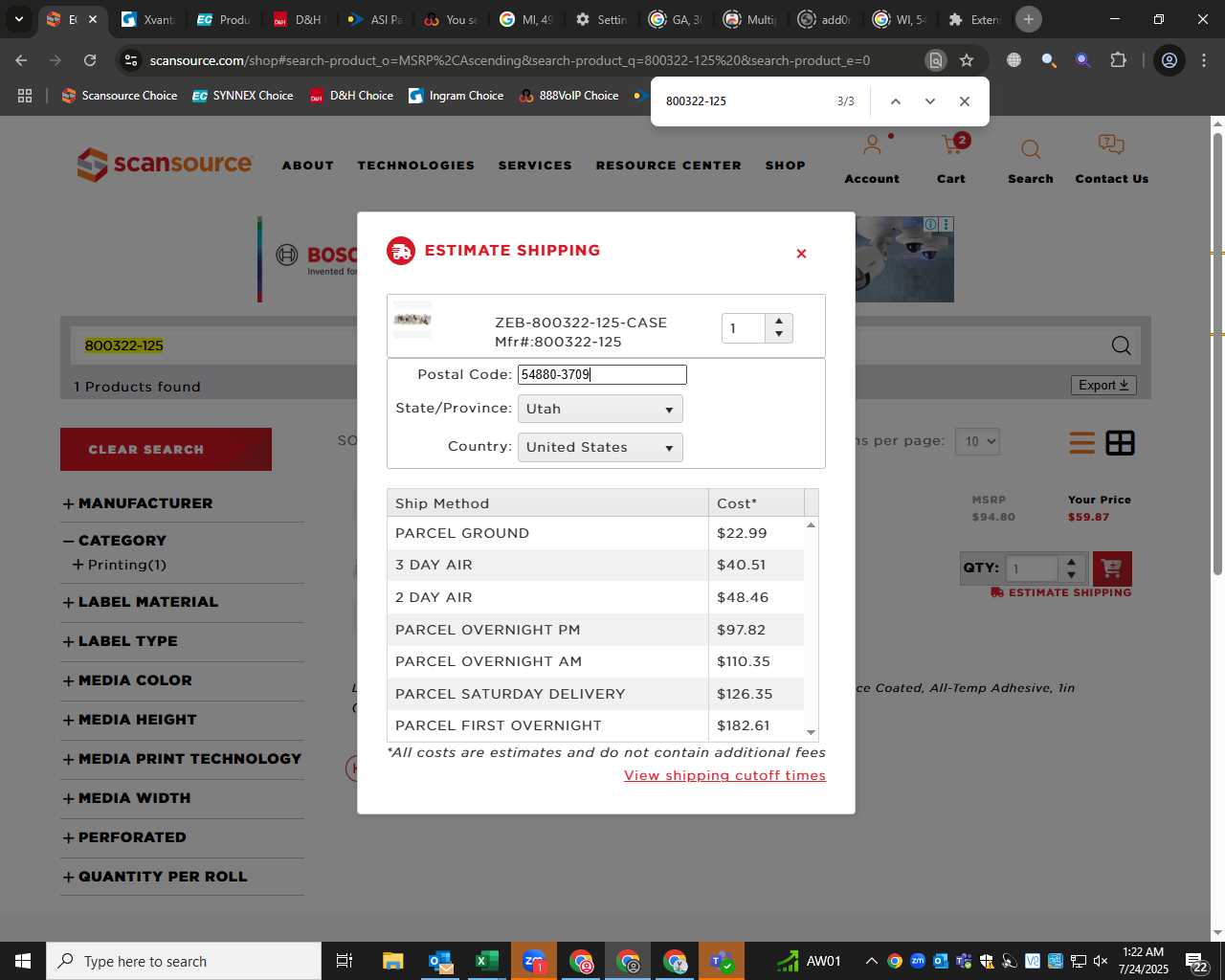
Task: Close the find-in-page bar
Action: [965, 101]
